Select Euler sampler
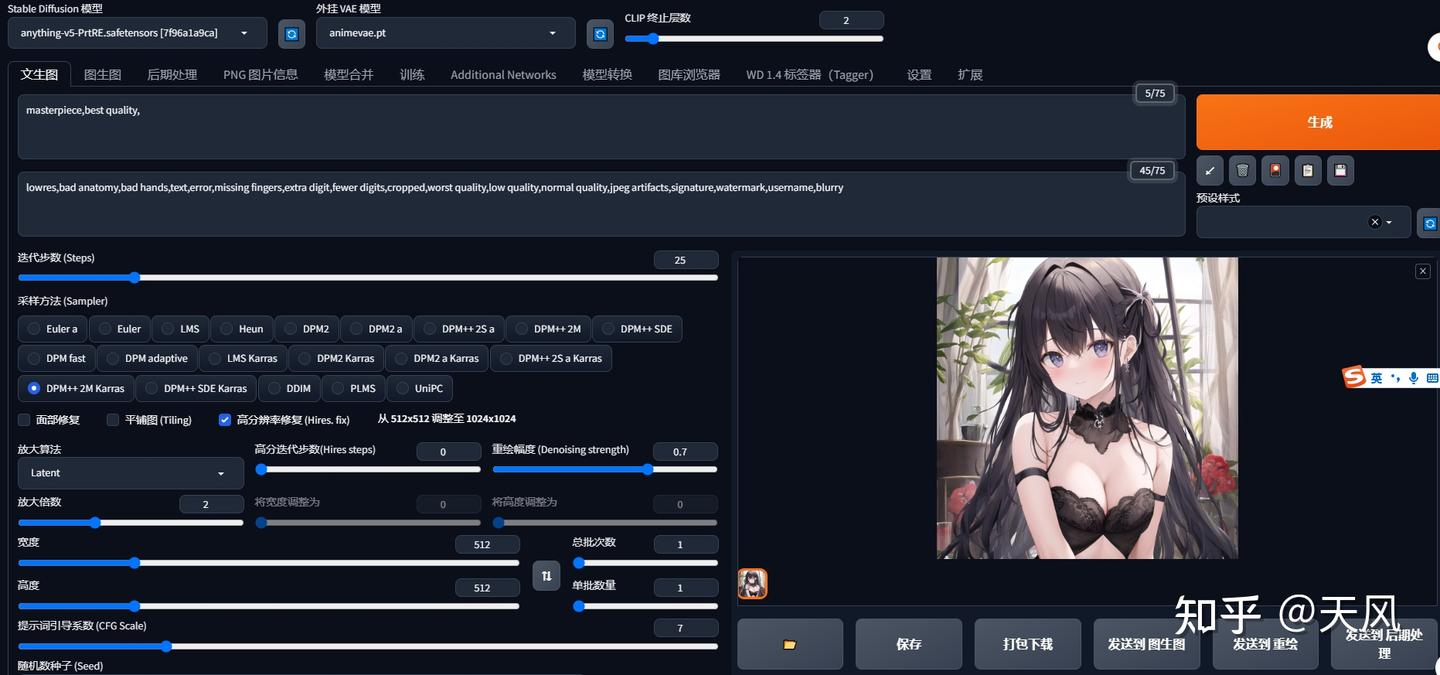1440x675 pixels. pos(119,329)
